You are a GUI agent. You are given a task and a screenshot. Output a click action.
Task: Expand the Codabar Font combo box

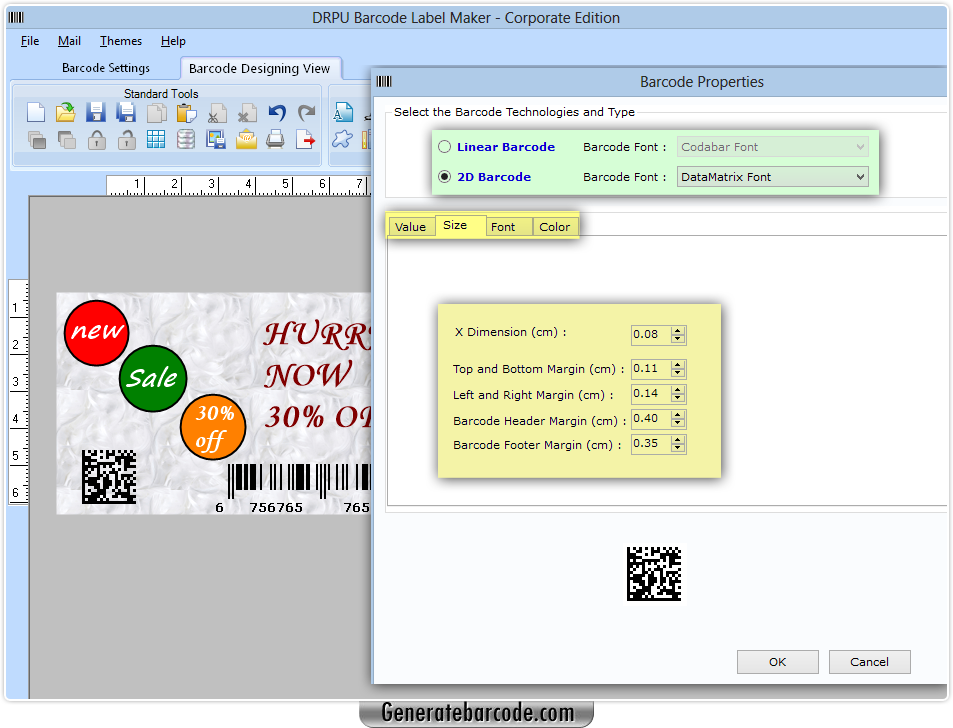[x=857, y=146]
